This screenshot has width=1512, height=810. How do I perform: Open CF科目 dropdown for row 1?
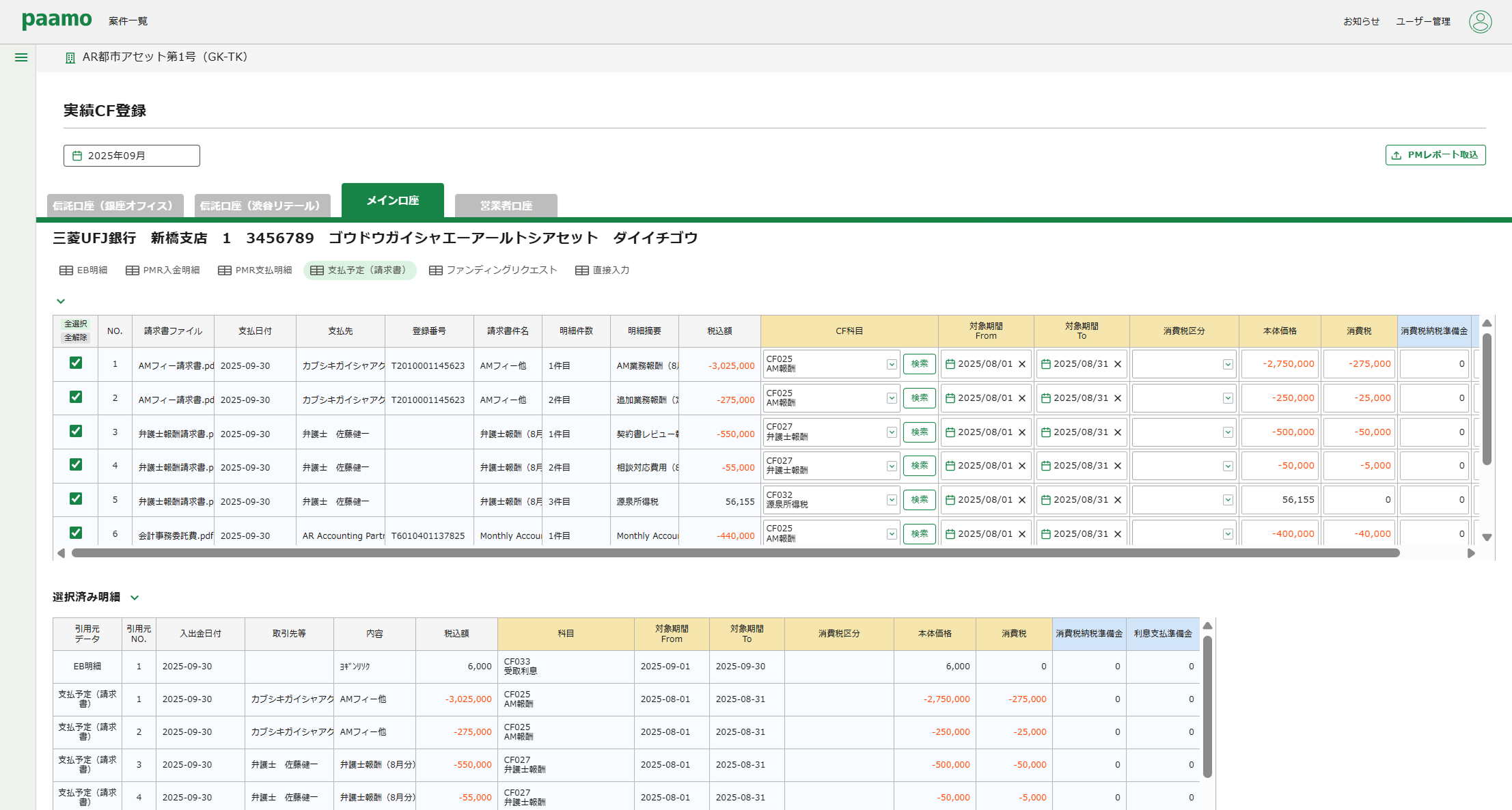pos(892,364)
